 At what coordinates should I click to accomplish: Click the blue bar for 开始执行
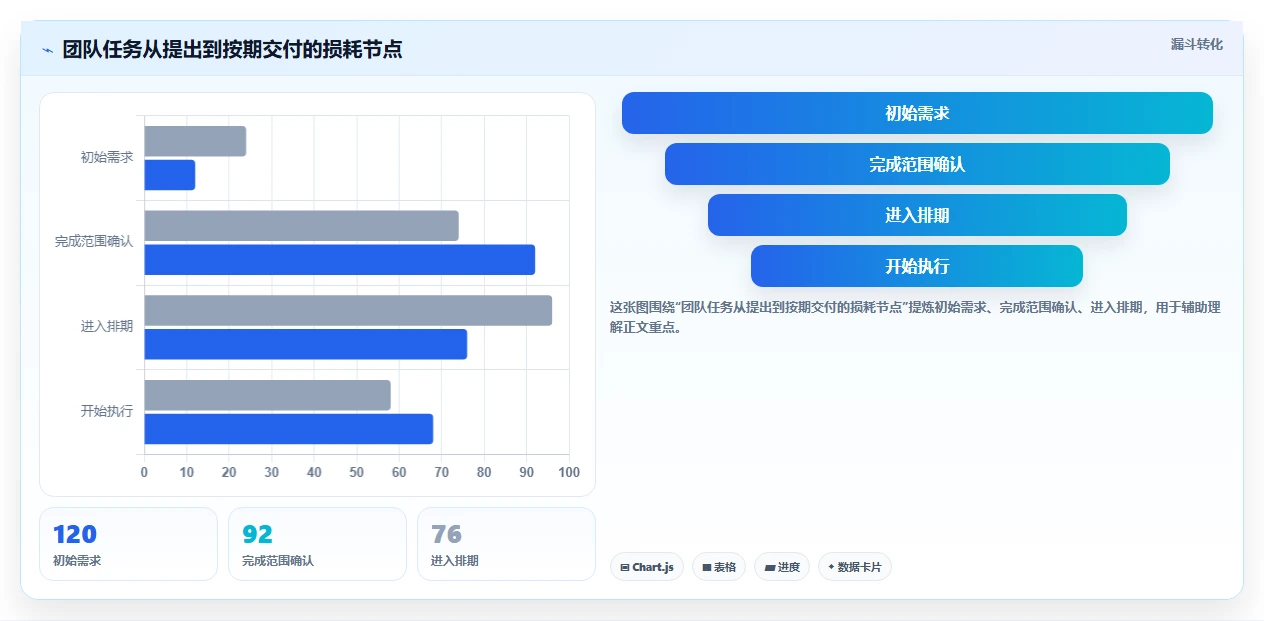[289, 429]
